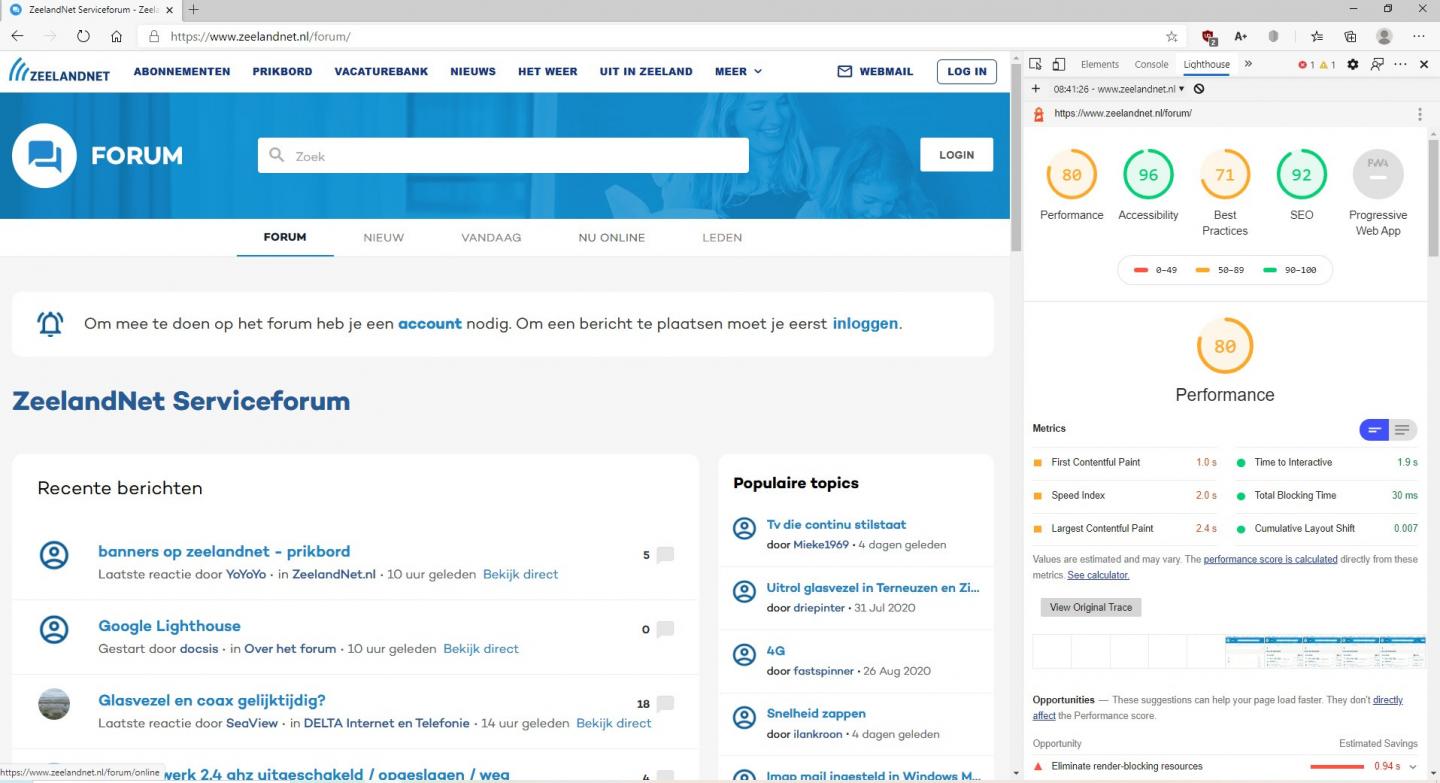The height and width of the screenshot is (783, 1440).
Task: Reload the page with the refresh icon
Action: point(83,36)
